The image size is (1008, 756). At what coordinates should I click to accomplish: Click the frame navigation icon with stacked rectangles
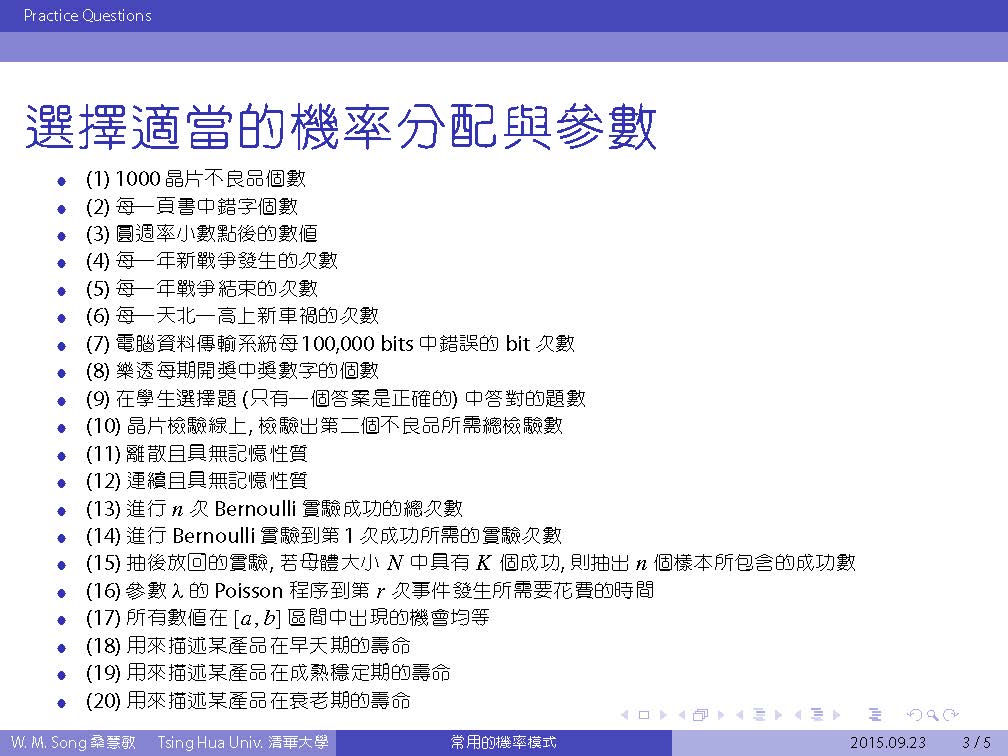(699, 715)
